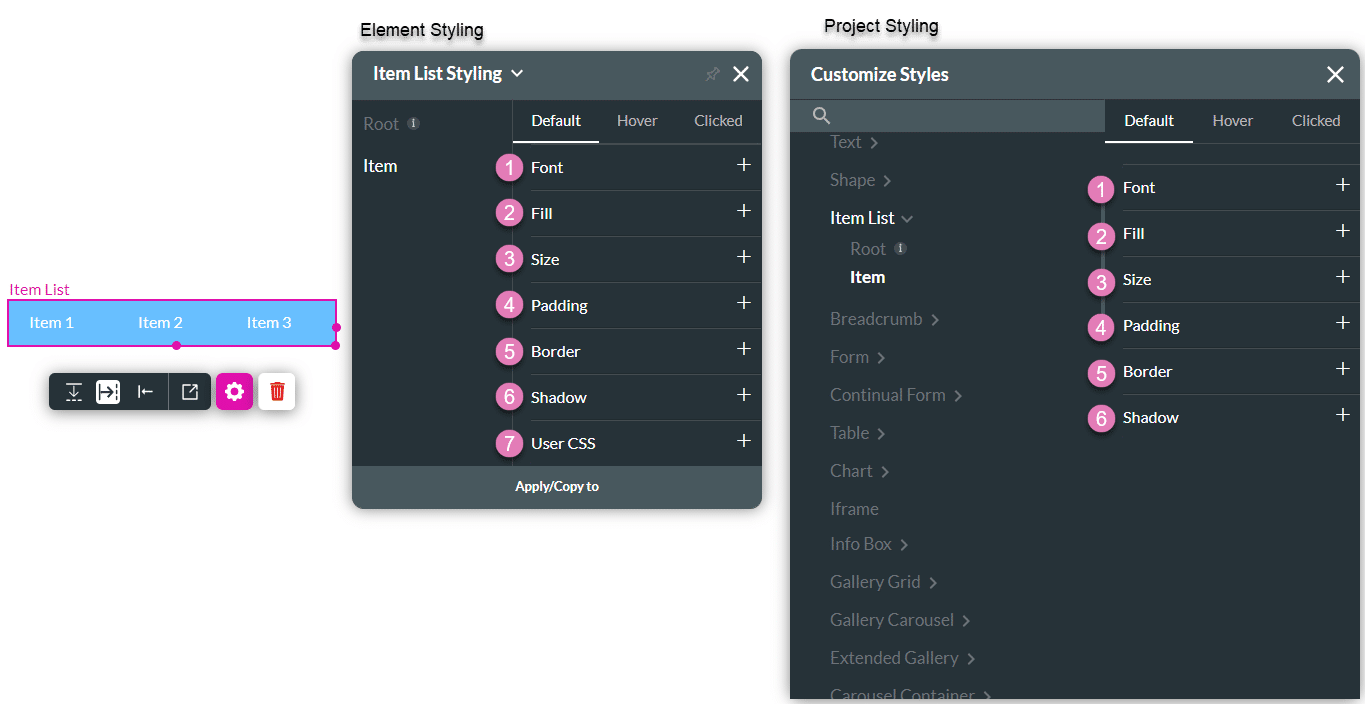Viewport: 1365px width, 704px height.
Task: Collapse the Item List group in Customize Styles
Action: (x=906, y=217)
